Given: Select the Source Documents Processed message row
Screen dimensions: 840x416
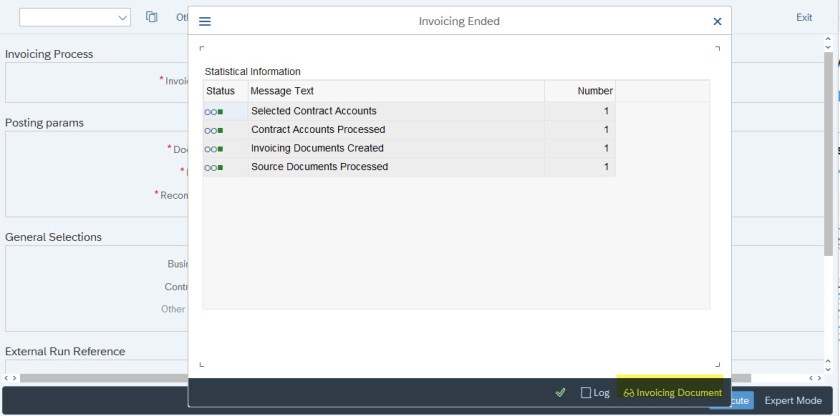Looking at the screenshot, I should (319, 167).
